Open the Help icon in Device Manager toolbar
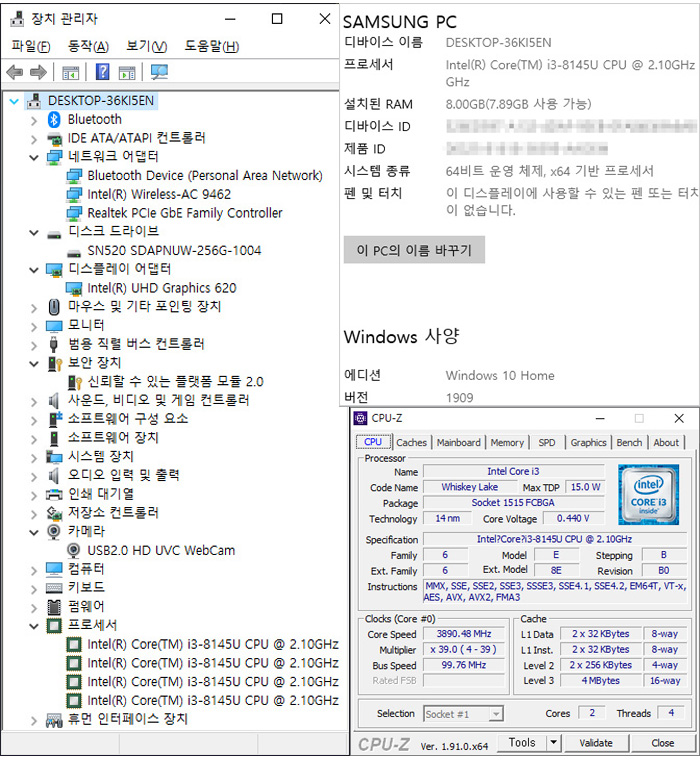This screenshot has width=700, height=761. pyautogui.click(x=102, y=72)
